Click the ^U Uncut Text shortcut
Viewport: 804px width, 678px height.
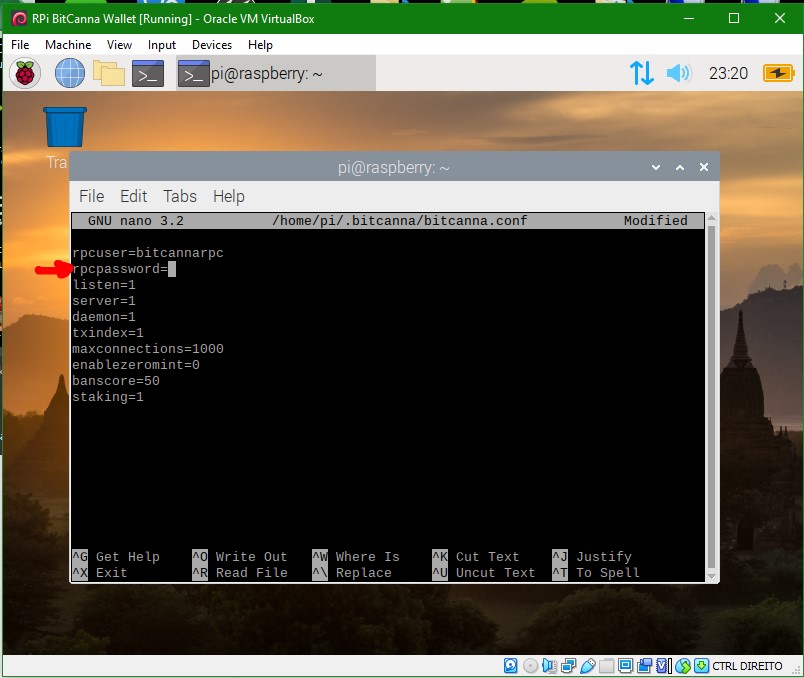[484, 572]
